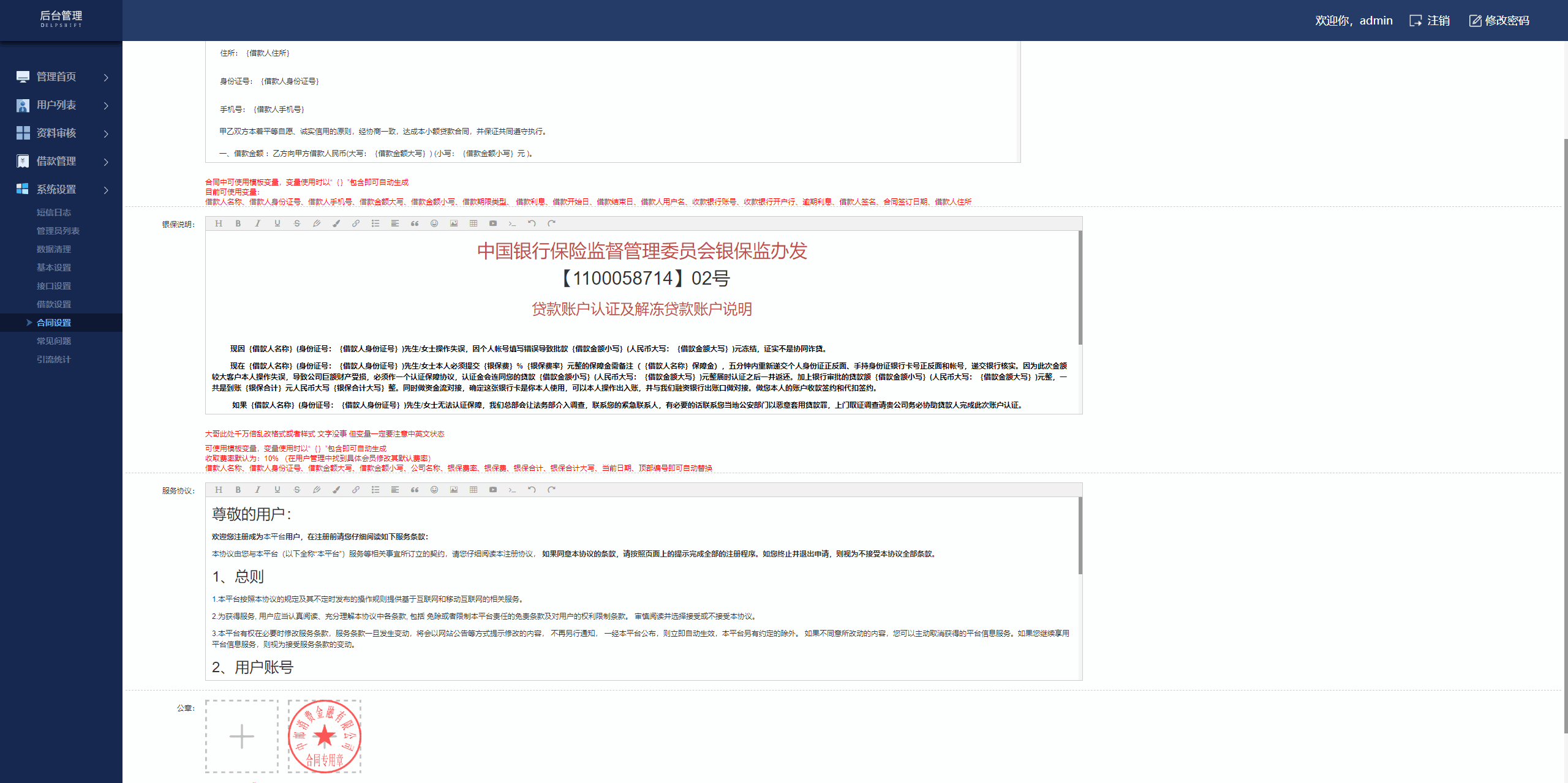Insert a hyperlink in the 银保说明 editor
1568x783 pixels.
coord(356,223)
